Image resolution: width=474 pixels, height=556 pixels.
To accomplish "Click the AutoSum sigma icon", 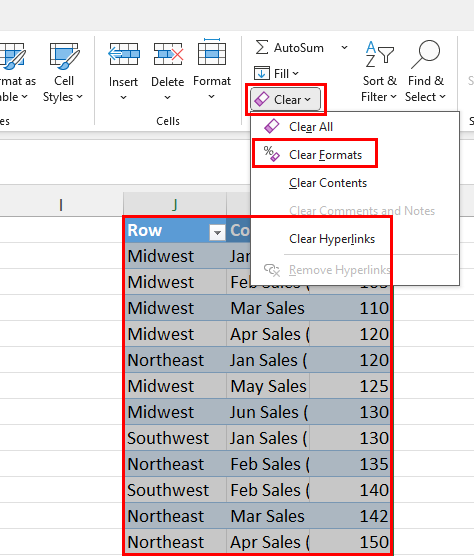I will click(262, 47).
